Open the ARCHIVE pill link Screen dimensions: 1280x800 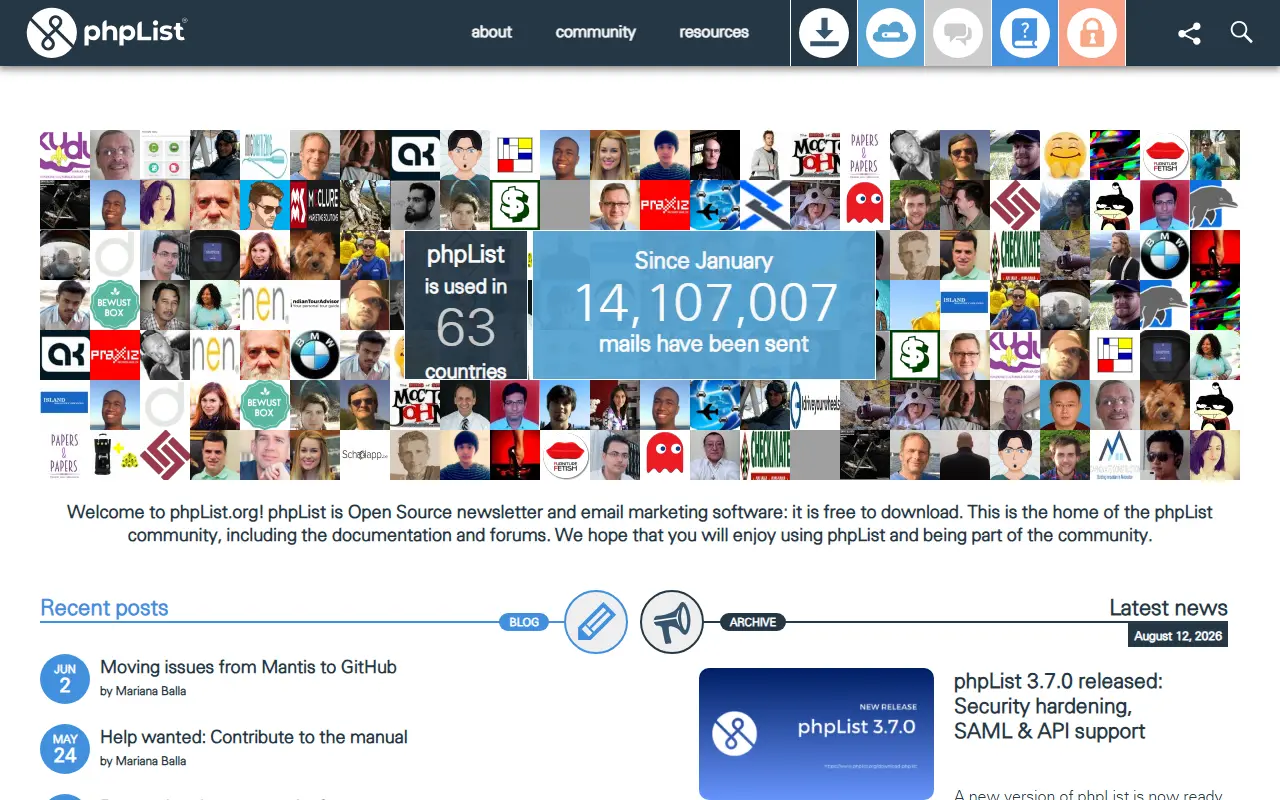pyautogui.click(x=753, y=622)
